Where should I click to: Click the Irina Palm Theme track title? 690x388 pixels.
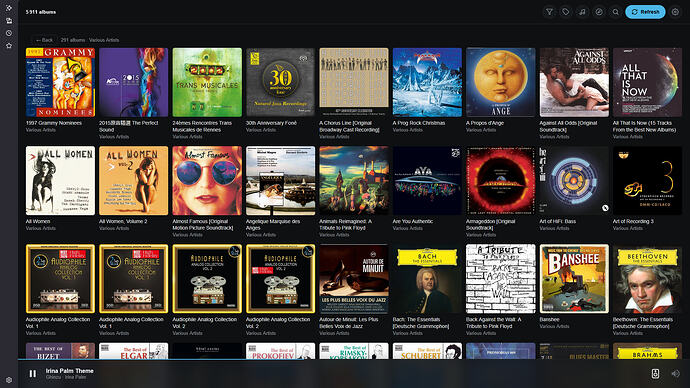(x=70, y=371)
